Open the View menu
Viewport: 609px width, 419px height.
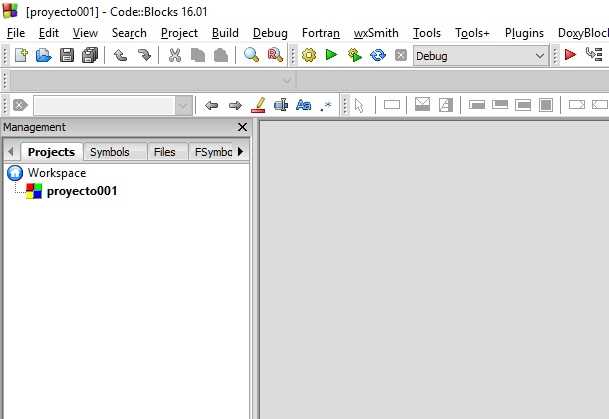tap(85, 33)
